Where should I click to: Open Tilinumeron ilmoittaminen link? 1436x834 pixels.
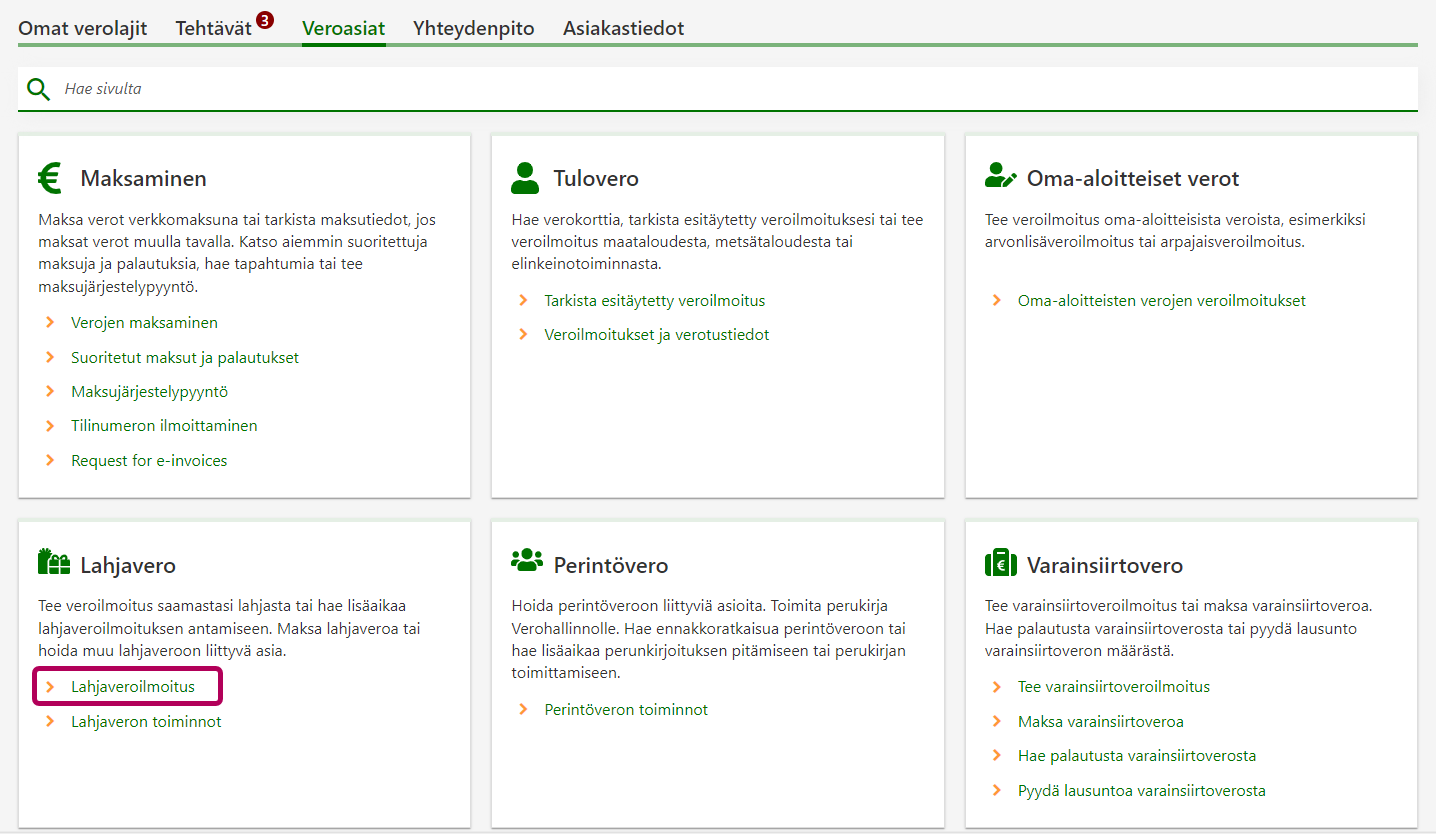point(164,426)
